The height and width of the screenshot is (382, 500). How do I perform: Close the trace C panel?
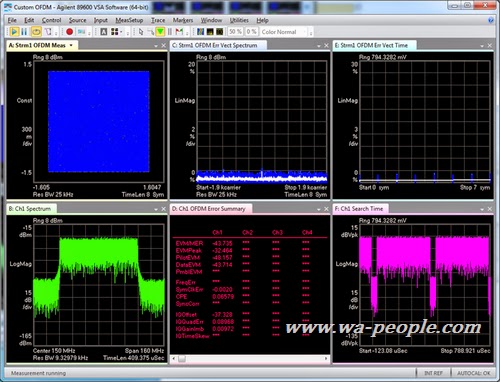[x=326, y=45]
